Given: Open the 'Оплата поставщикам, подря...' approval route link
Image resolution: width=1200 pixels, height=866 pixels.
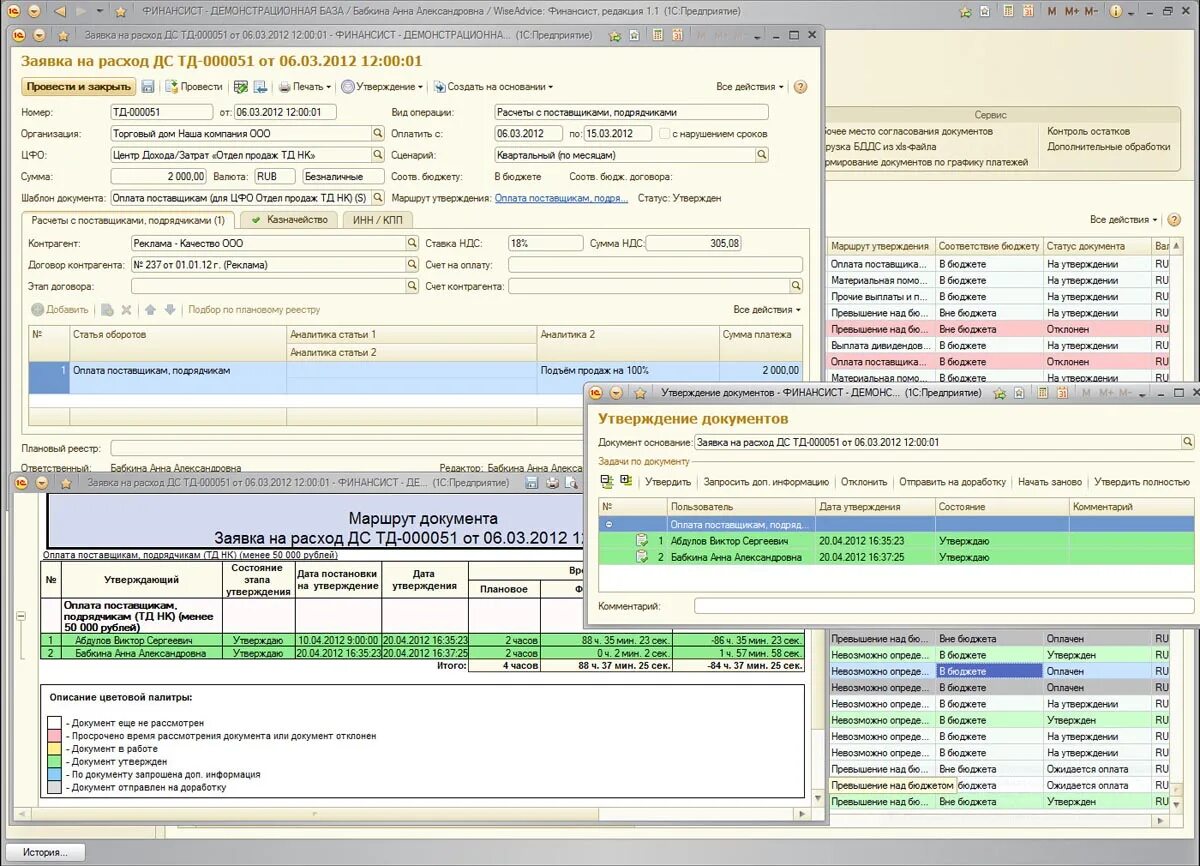Looking at the screenshot, I should click(x=561, y=198).
